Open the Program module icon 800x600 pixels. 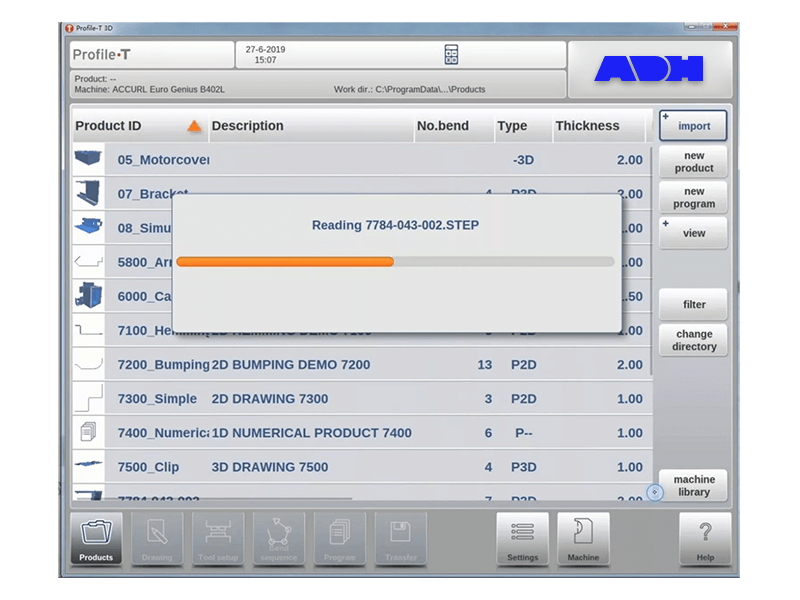(x=340, y=538)
